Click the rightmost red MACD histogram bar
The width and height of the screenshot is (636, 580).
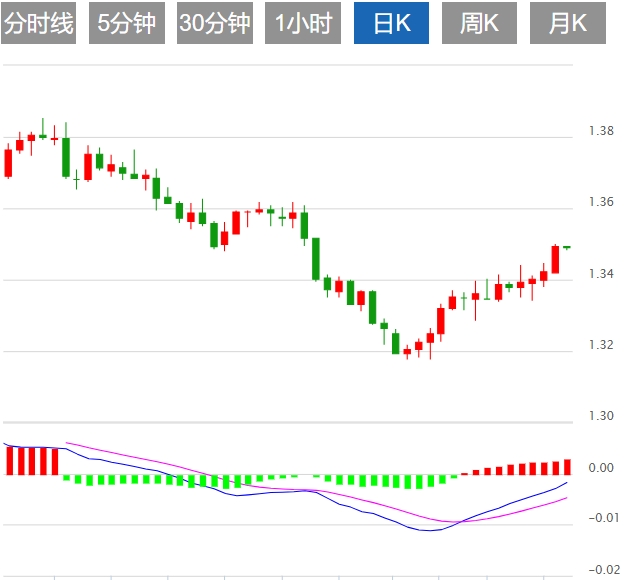pos(567,467)
